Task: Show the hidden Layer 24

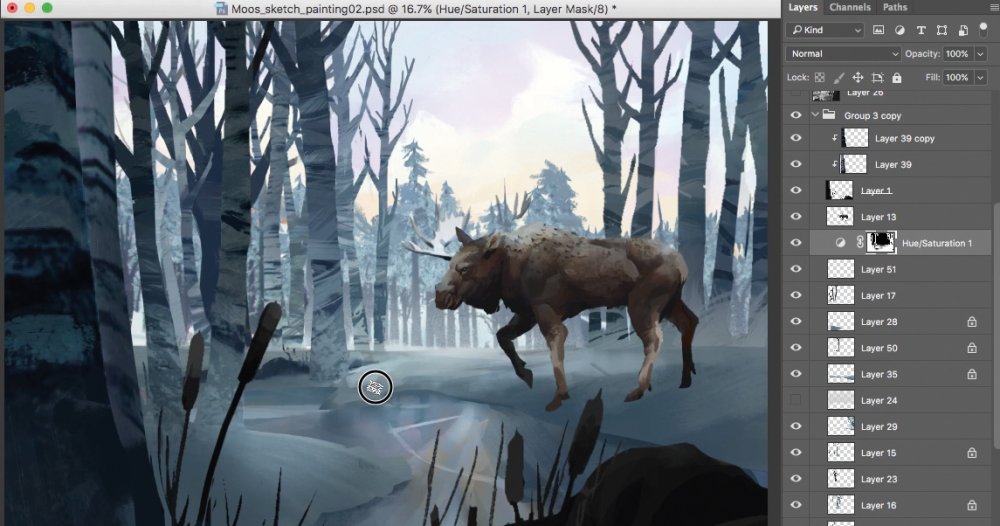Action: 796,400
